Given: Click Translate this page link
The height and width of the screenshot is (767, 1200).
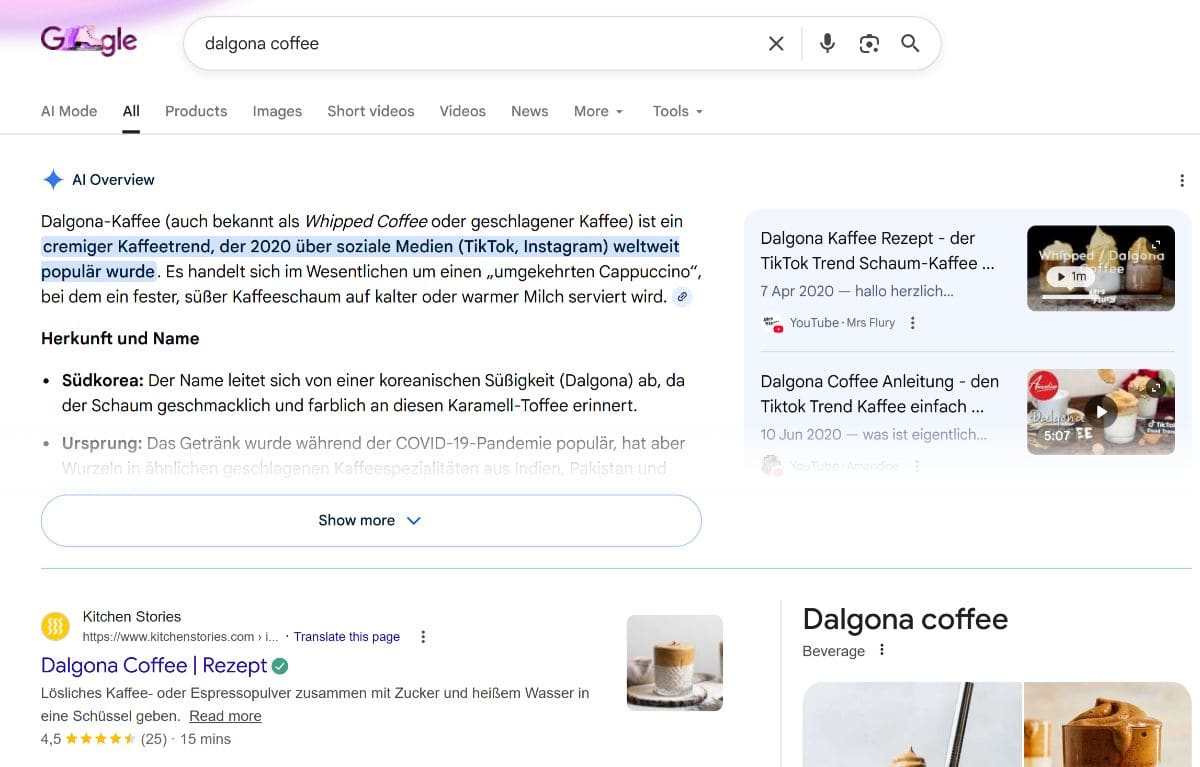Looking at the screenshot, I should tap(346, 637).
